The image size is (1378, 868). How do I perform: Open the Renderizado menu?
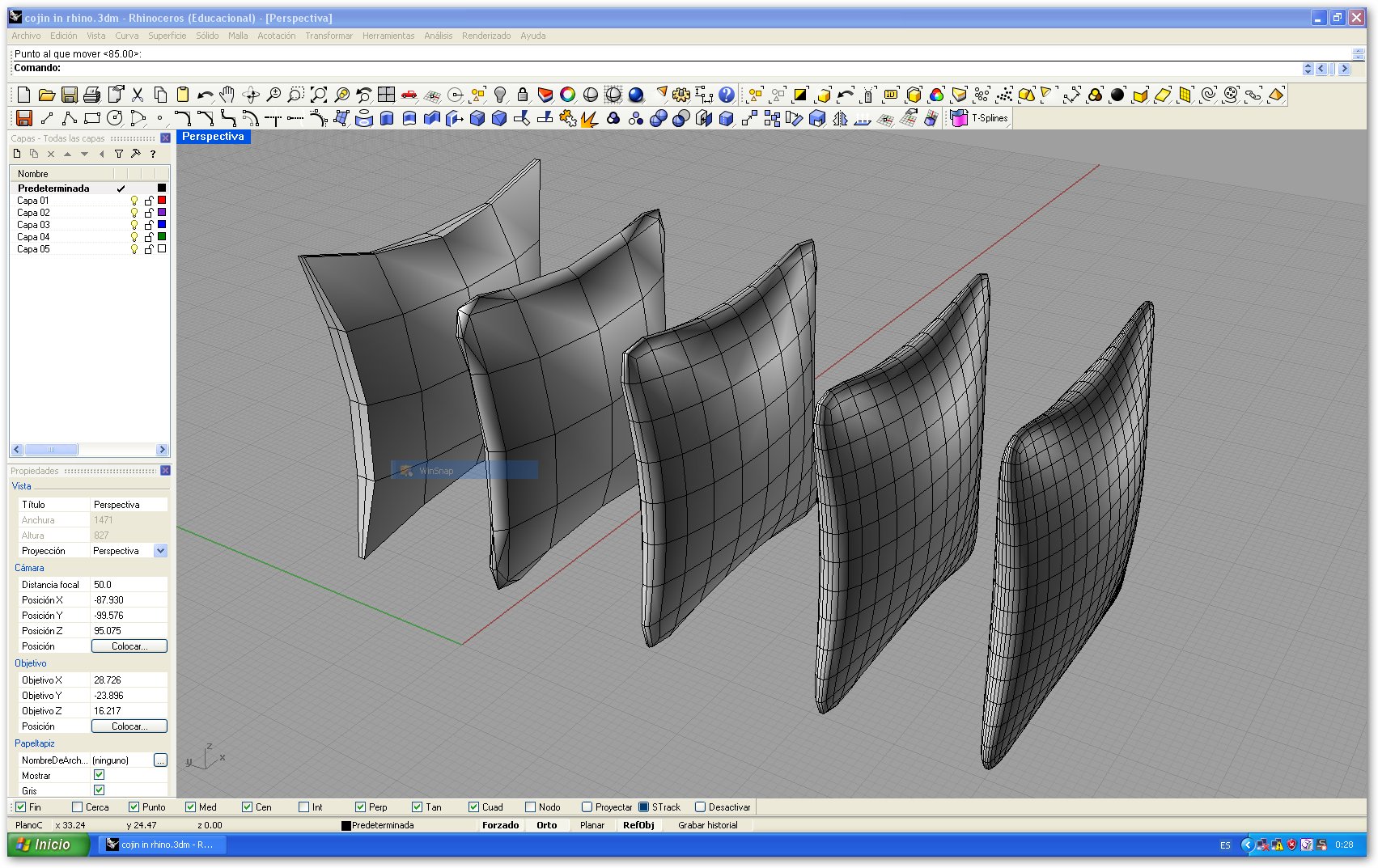(x=486, y=36)
